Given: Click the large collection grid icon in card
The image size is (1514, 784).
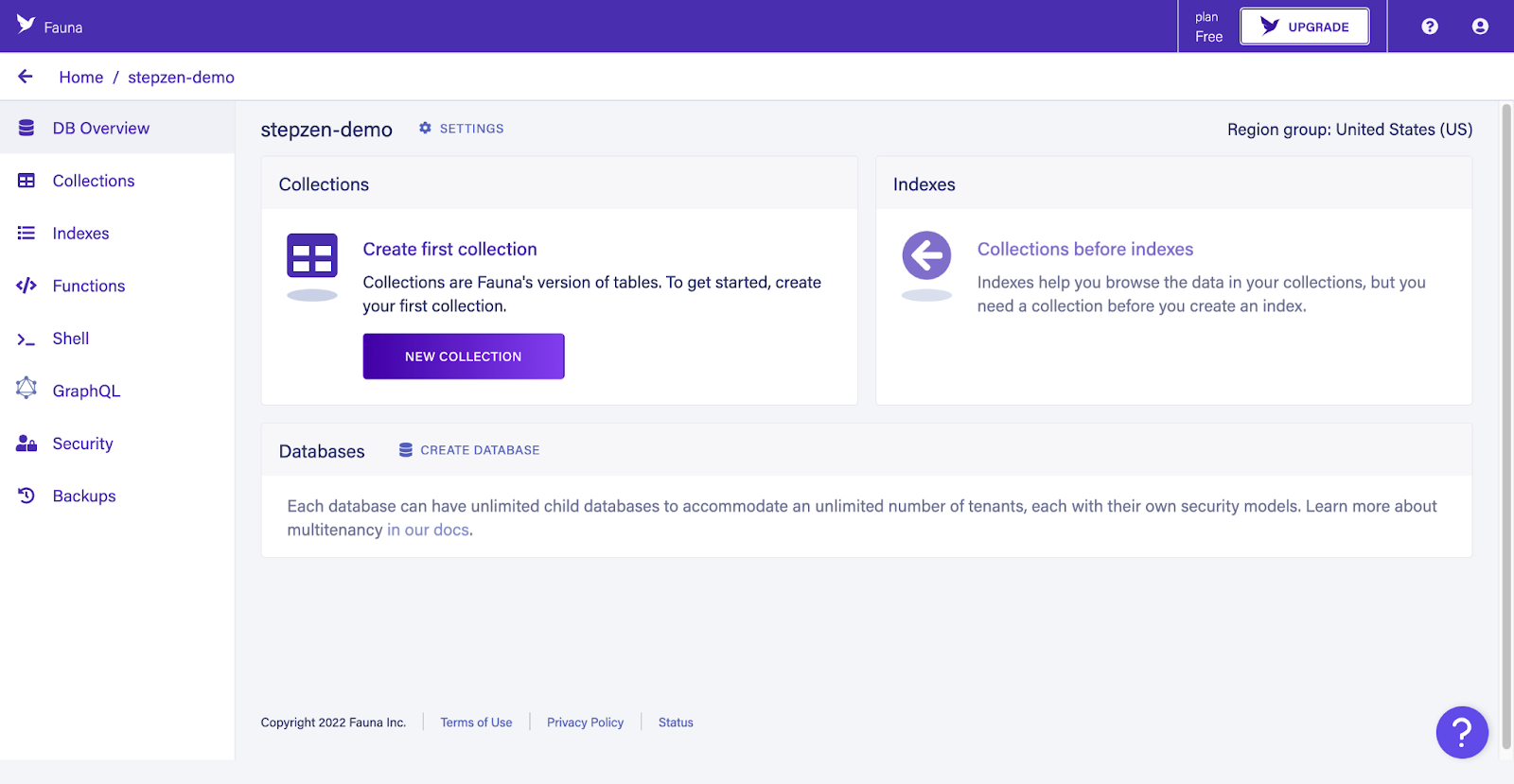Looking at the screenshot, I should point(312,255).
